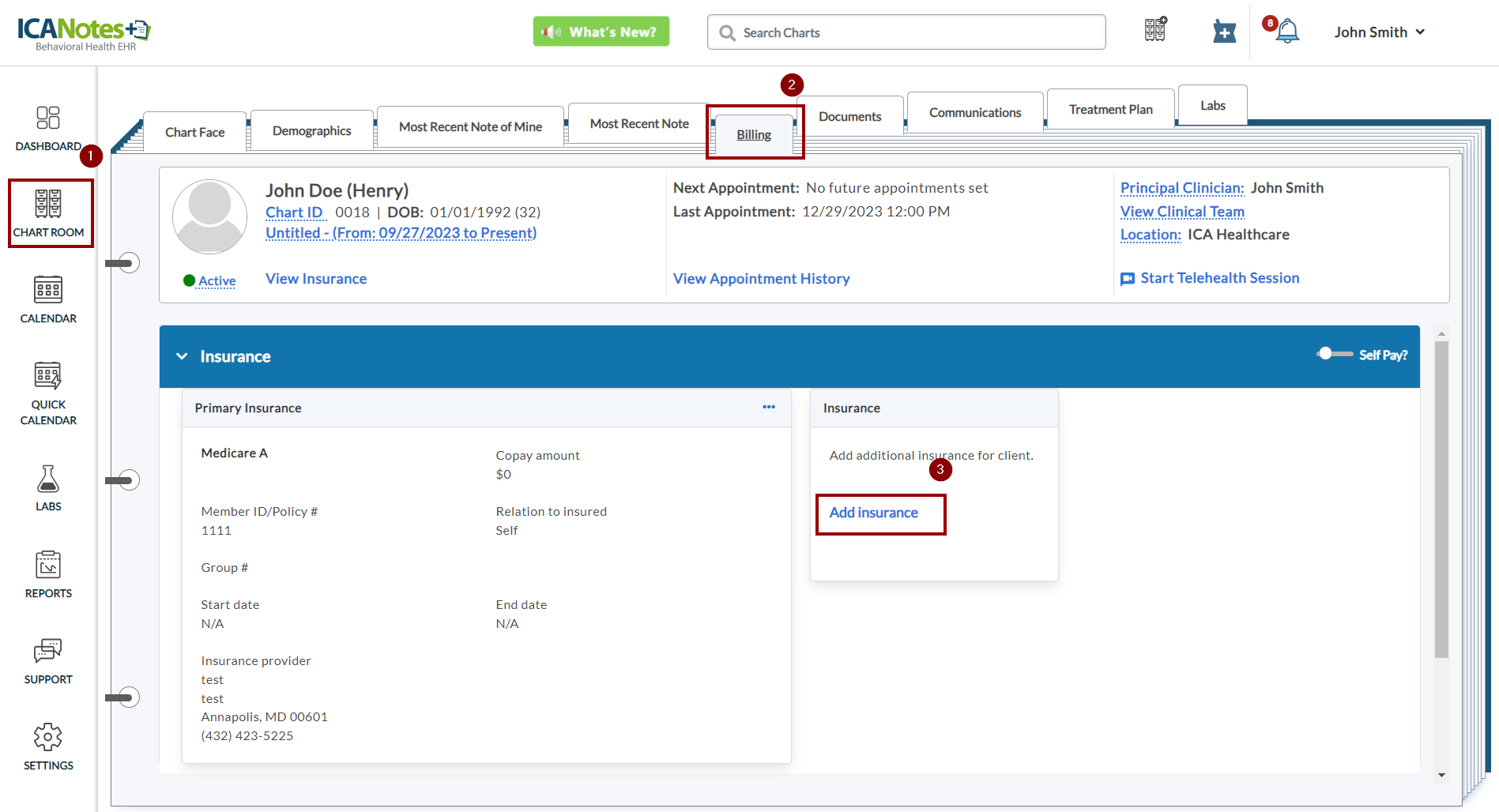Open the Settings gear in sidebar
1499x812 pixels.
click(x=48, y=746)
